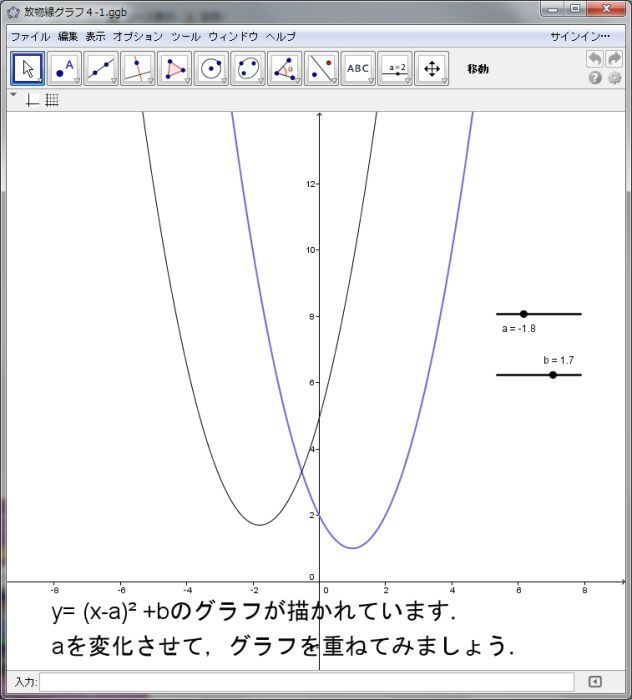The width and height of the screenshot is (632, 700).
Task: Open the オプション menu
Action: [138, 37]
